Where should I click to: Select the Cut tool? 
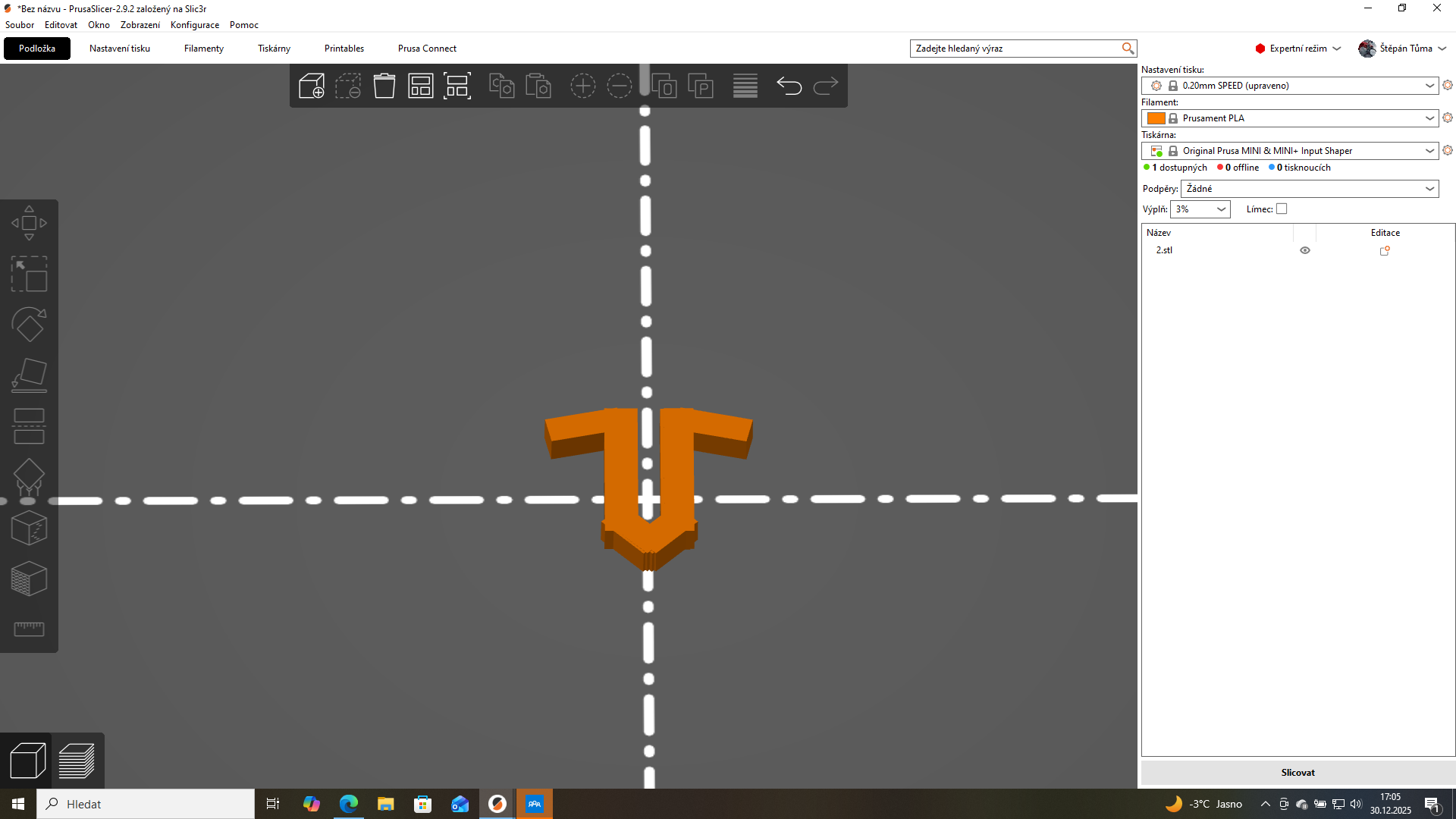(29, 426)
